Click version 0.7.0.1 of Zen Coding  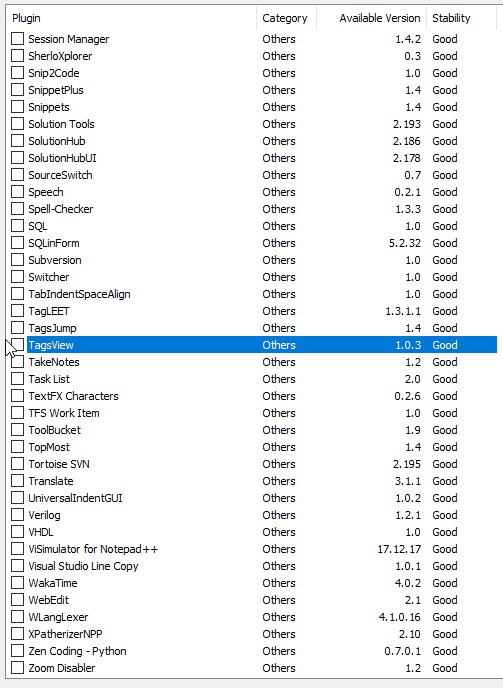pos(402,651)
